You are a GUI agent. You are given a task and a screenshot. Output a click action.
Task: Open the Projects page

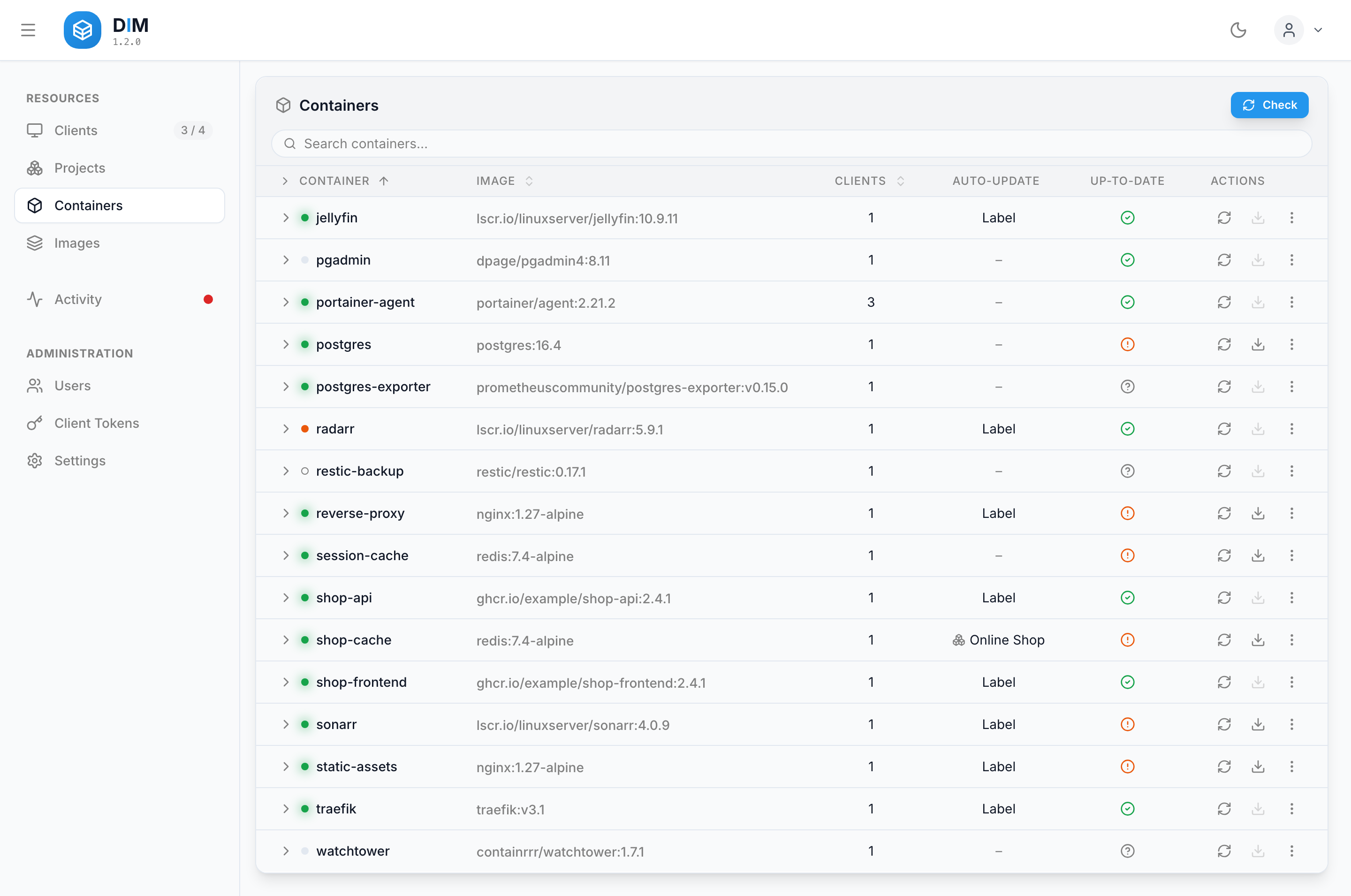pyautogui.click(x=120, y=168)
